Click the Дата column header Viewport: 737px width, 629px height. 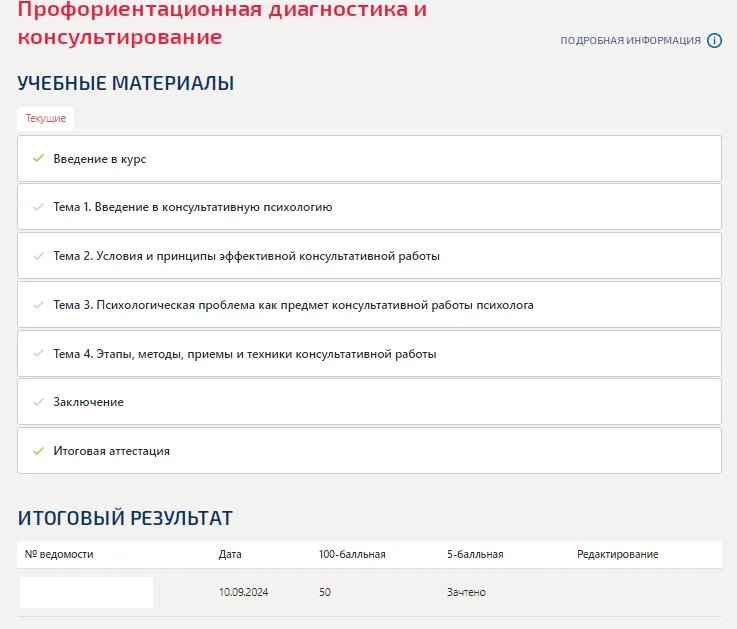point(230,554)
